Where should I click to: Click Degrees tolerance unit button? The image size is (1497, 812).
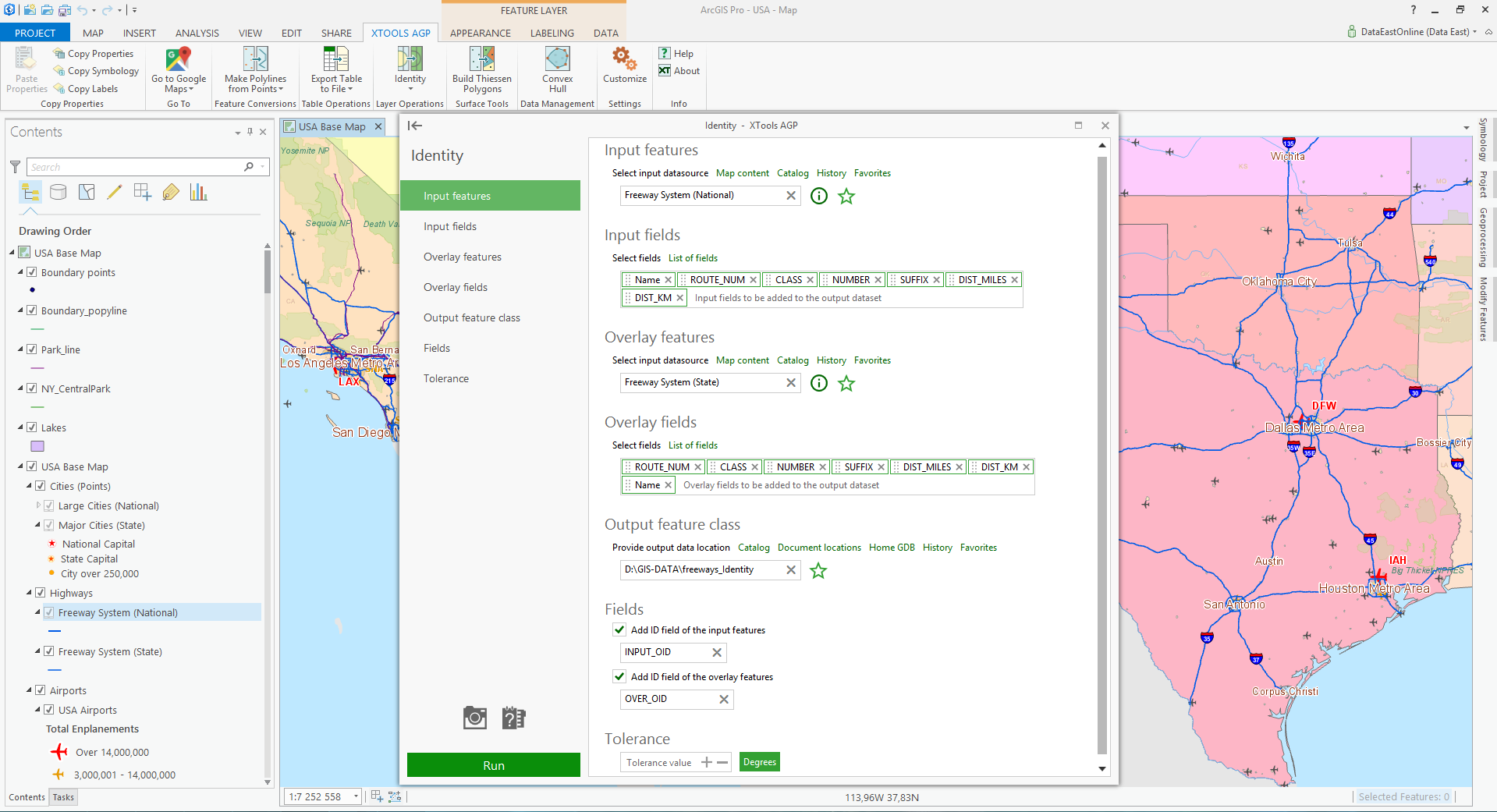(760, 762)
